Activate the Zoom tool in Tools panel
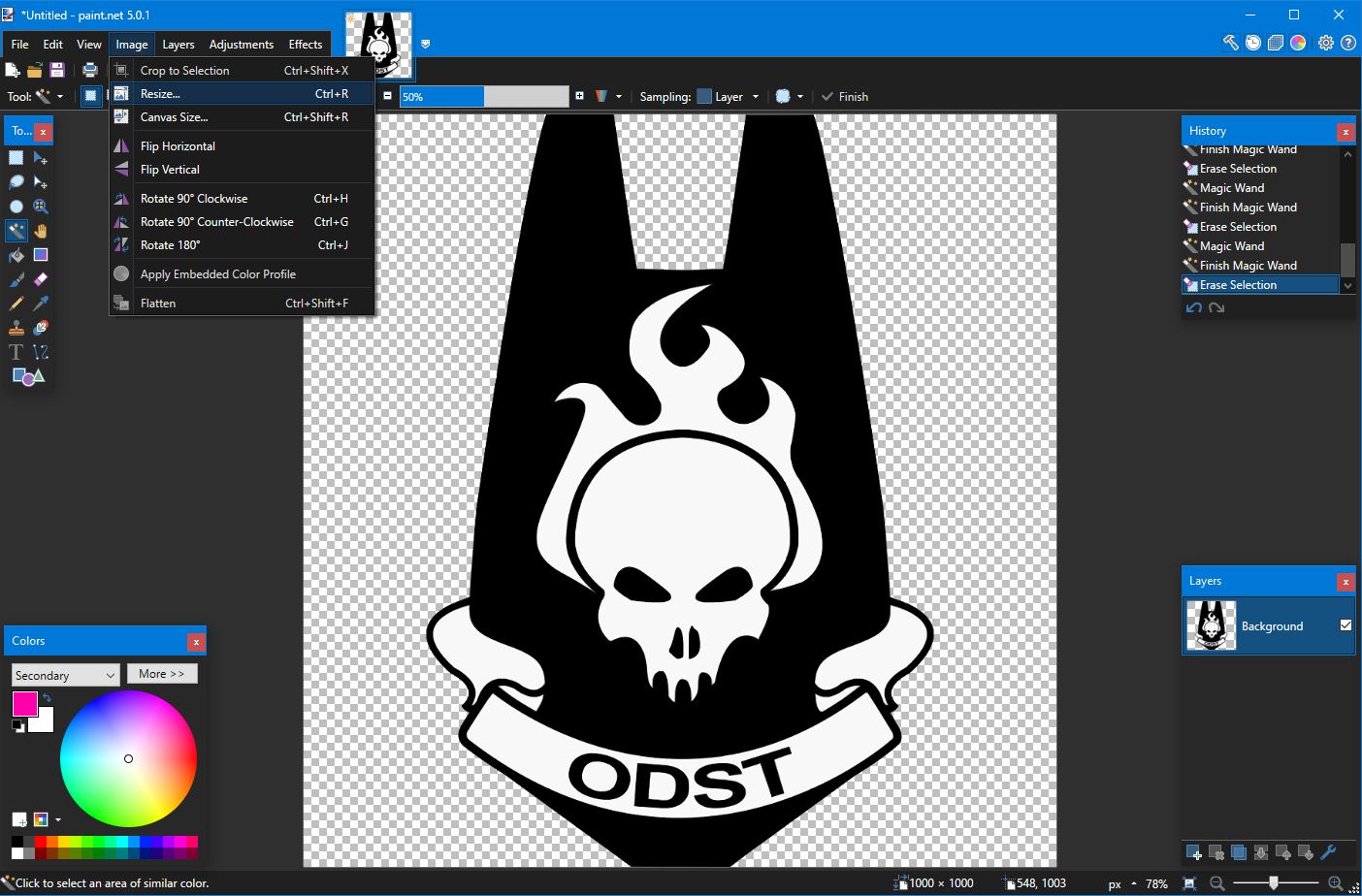Viewport: 1362px width, 896px height. pos(41,207)
